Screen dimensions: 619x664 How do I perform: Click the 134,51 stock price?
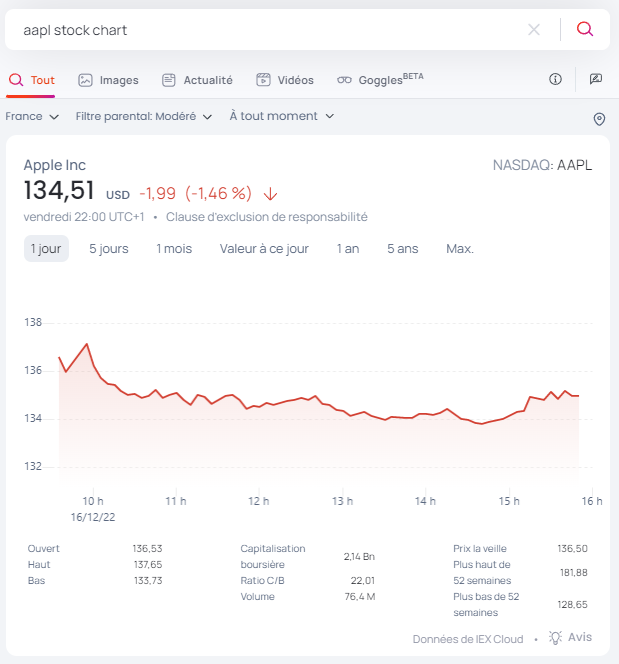tap(59, 190)
